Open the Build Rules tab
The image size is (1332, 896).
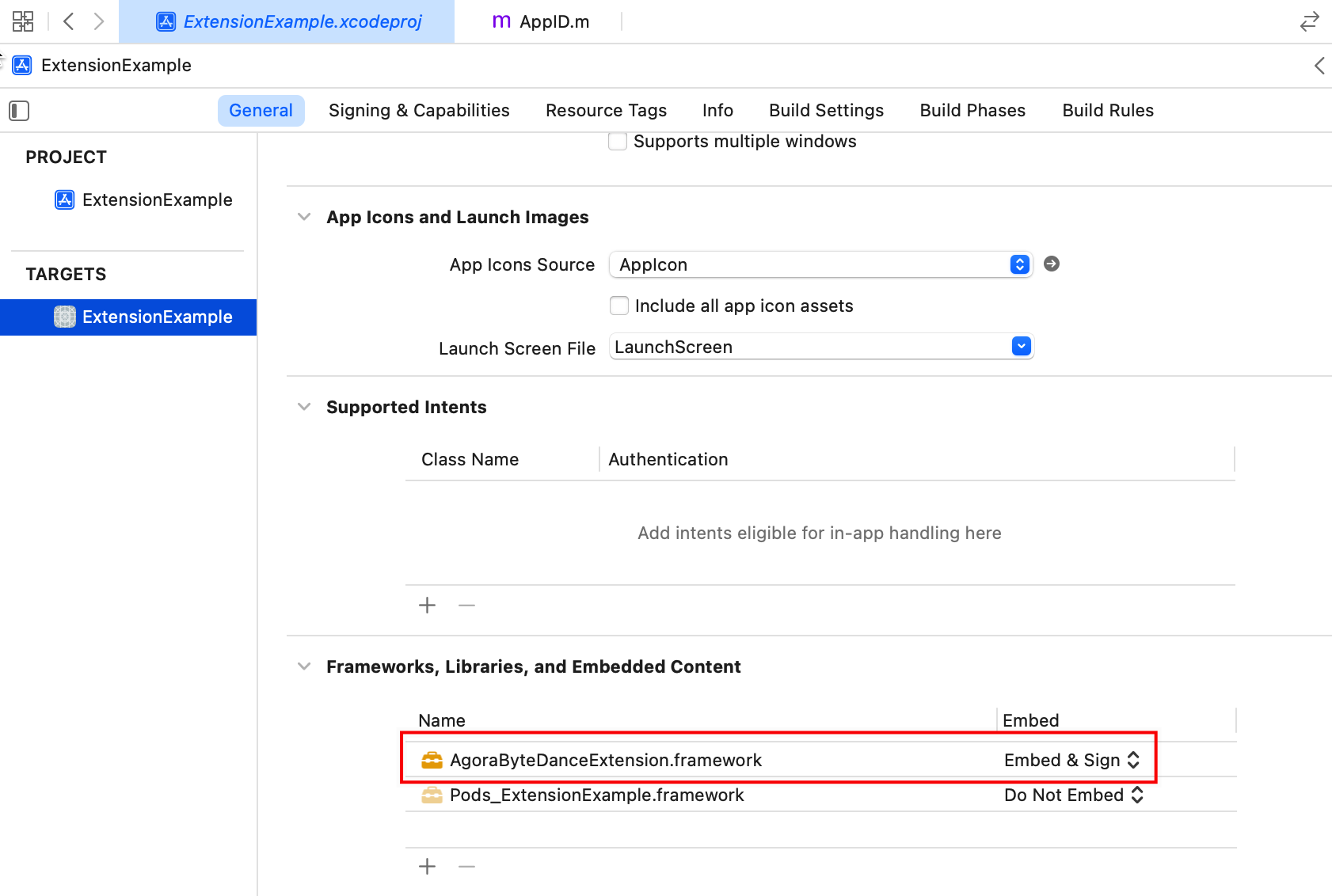(x=1108, y=111)
